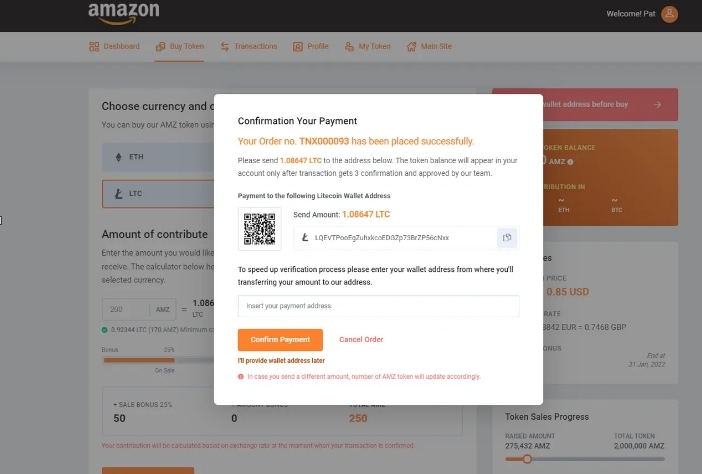
Task: Click the total 250 AMZ value
Action: [x=358, y=418]
